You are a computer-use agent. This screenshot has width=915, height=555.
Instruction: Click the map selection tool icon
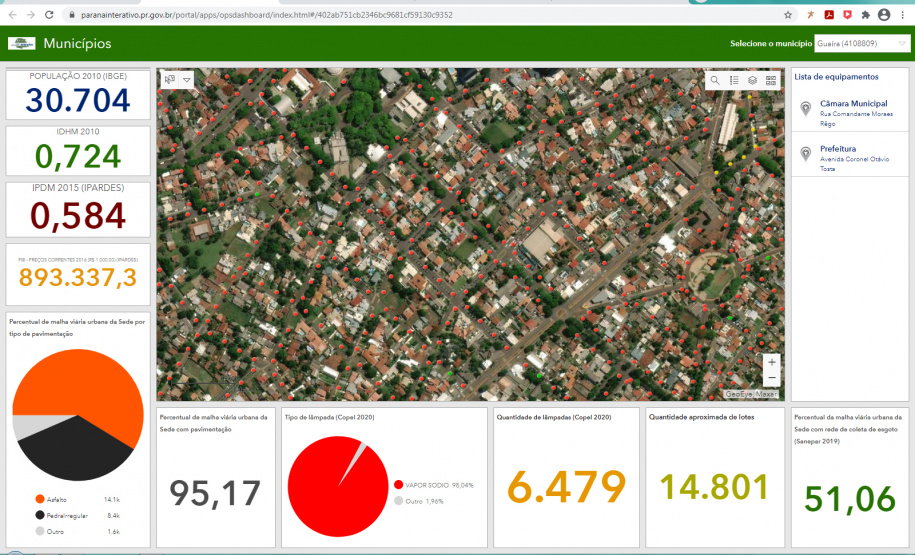[169, 80]
